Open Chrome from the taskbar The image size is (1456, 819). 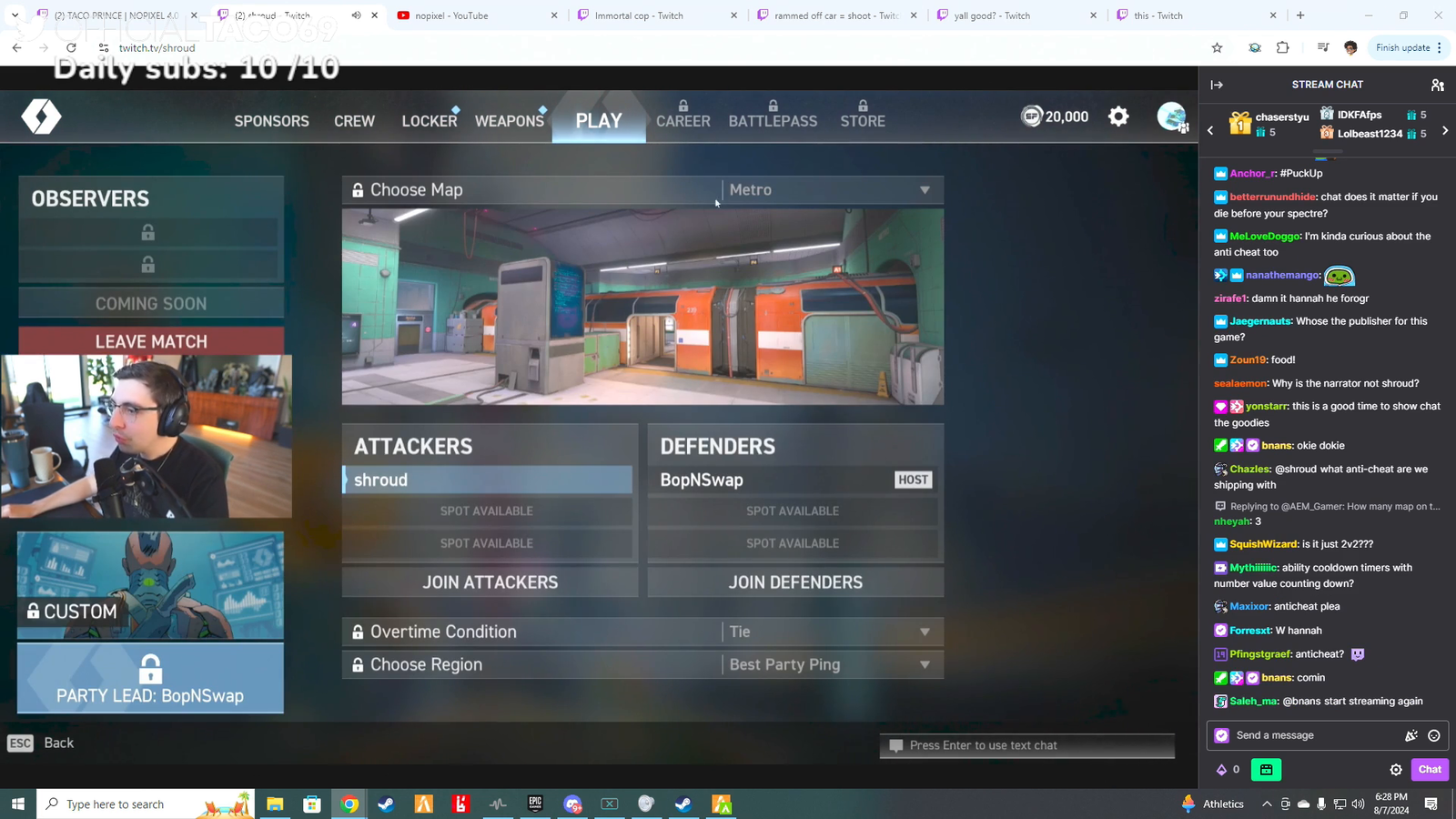tap(349, 804)
